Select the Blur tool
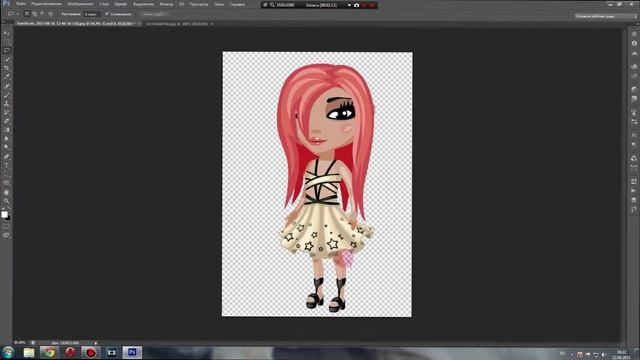The image size is (640, 360). point(7,139)
